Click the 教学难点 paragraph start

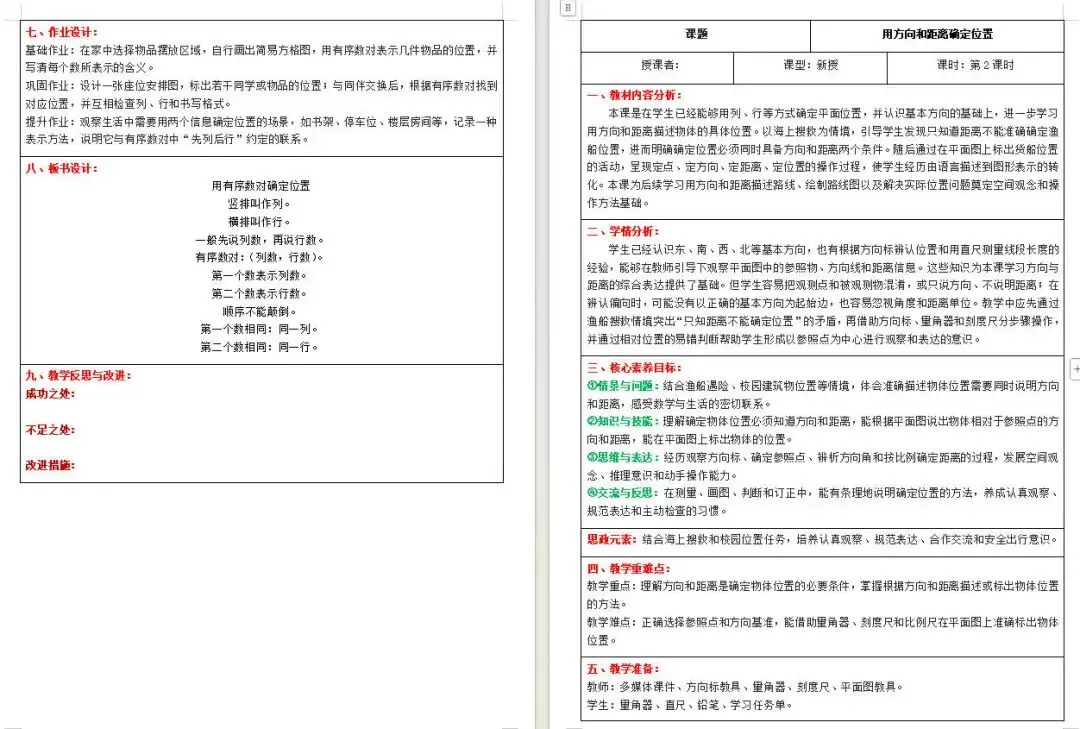(610, 622)
